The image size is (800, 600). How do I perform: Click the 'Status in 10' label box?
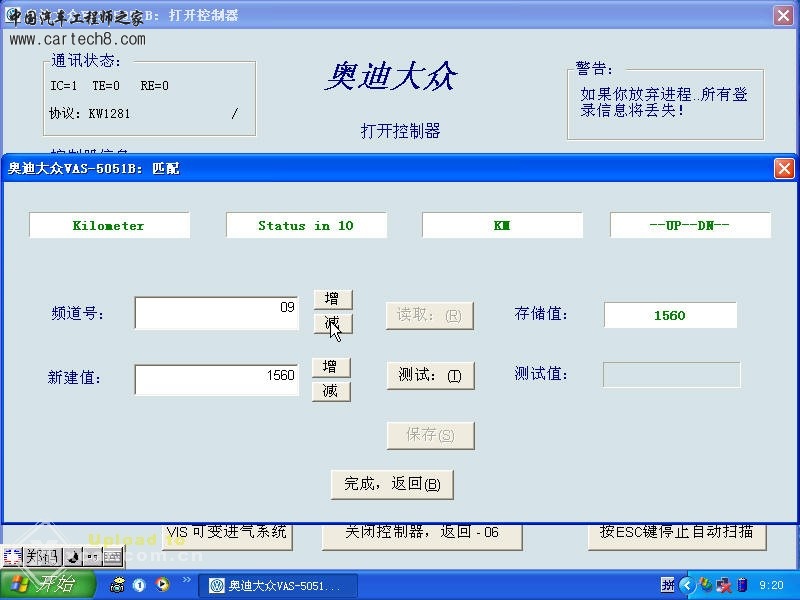pos(306,225)
